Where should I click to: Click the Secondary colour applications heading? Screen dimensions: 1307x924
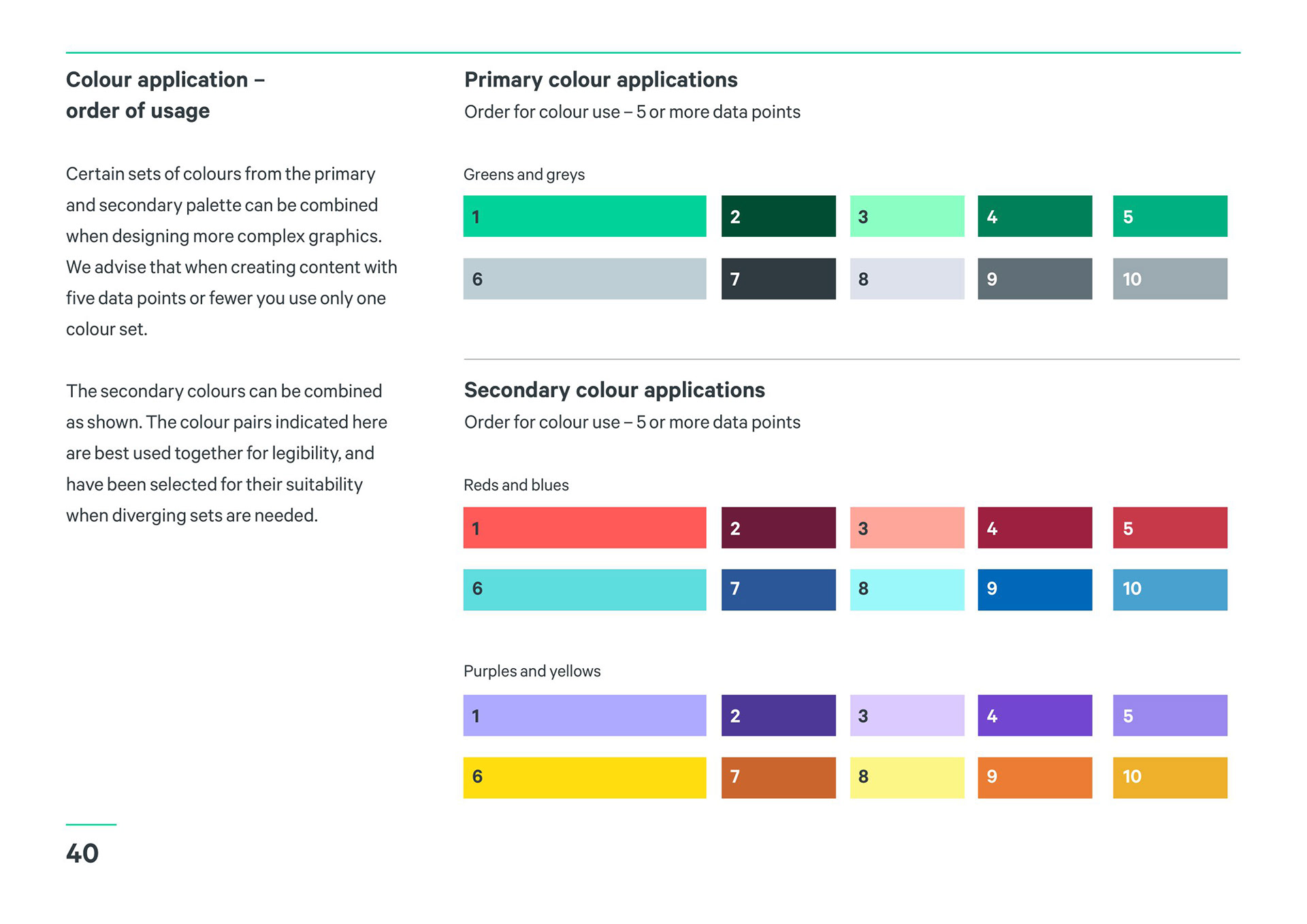click(614, 390)
